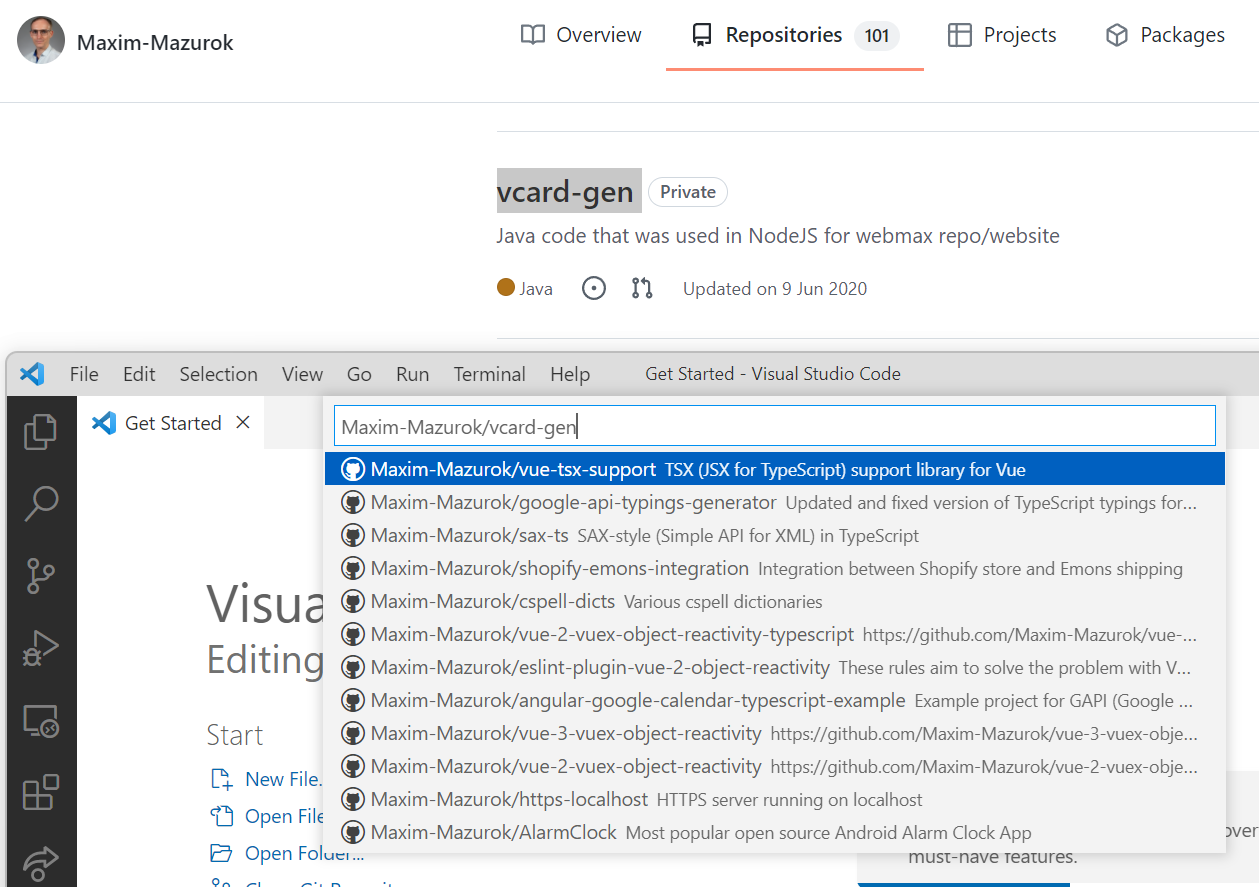Focus the repository search input field
Image resolution: width=1259 pixels, height=887 pixels.
tap(773, 425)
